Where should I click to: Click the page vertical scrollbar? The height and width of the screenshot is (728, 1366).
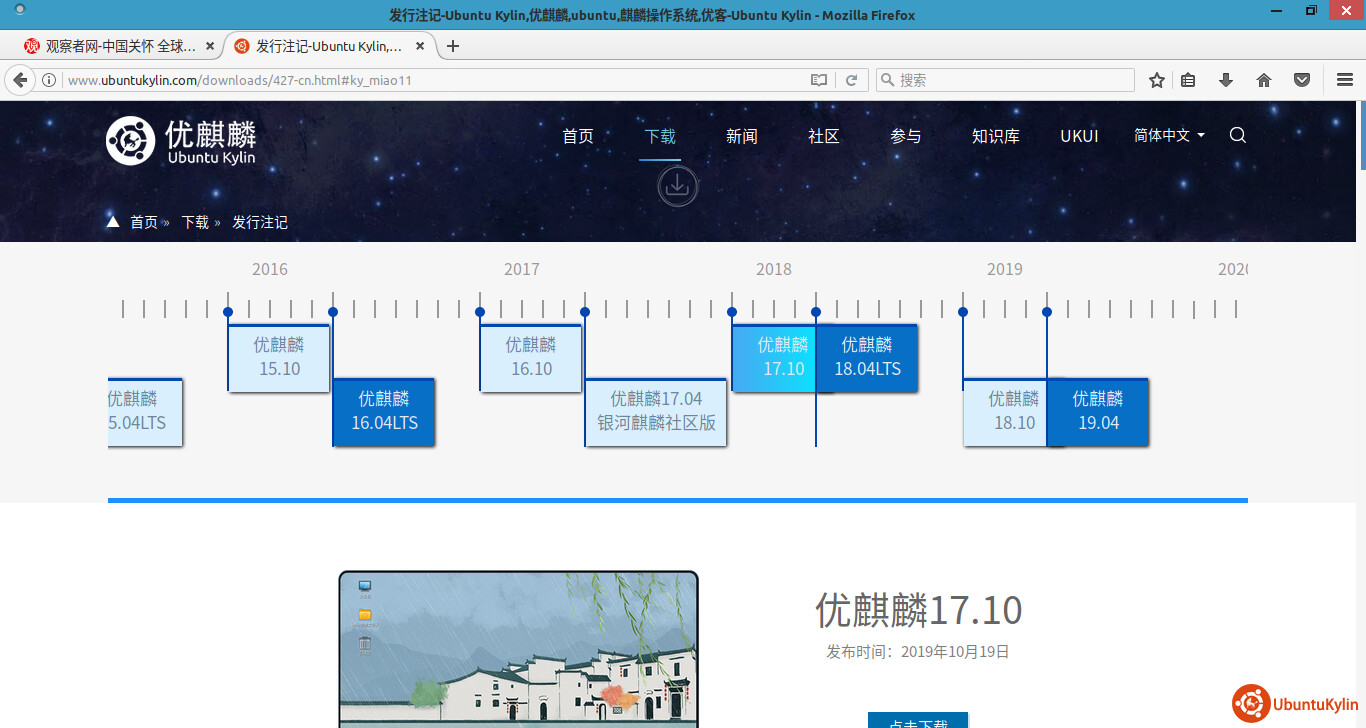(x=1361, y=400)
